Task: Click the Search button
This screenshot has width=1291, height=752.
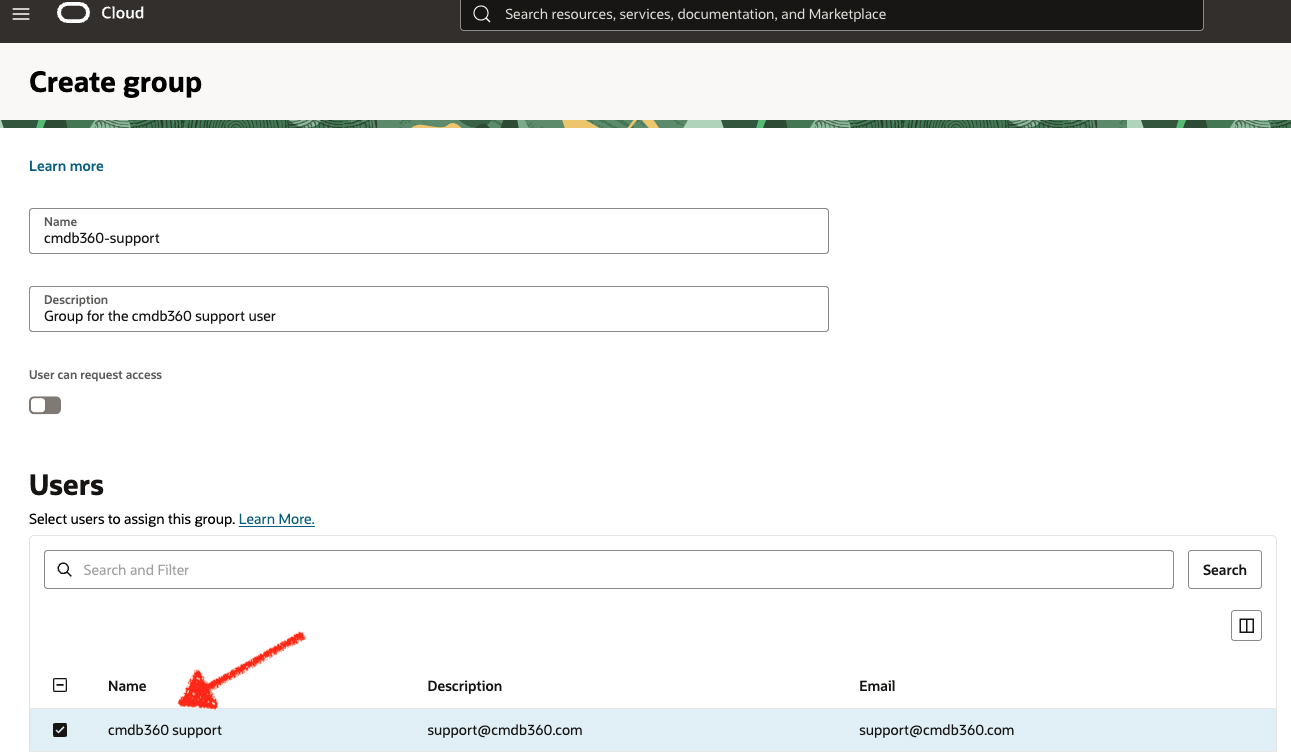Action: 1225,569
